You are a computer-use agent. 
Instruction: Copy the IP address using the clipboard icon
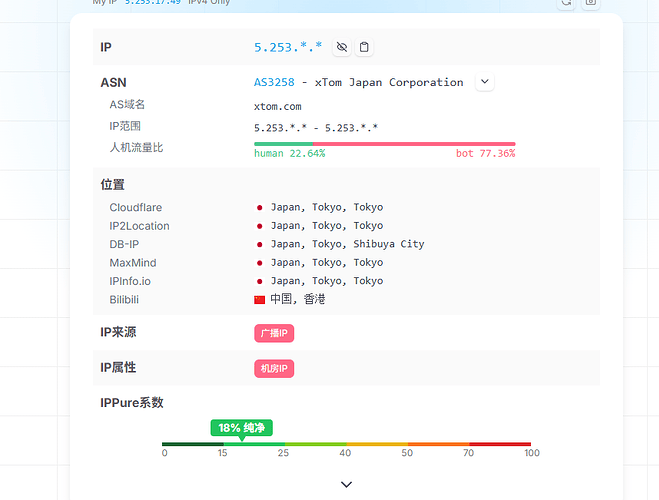[x=364, y=47]
